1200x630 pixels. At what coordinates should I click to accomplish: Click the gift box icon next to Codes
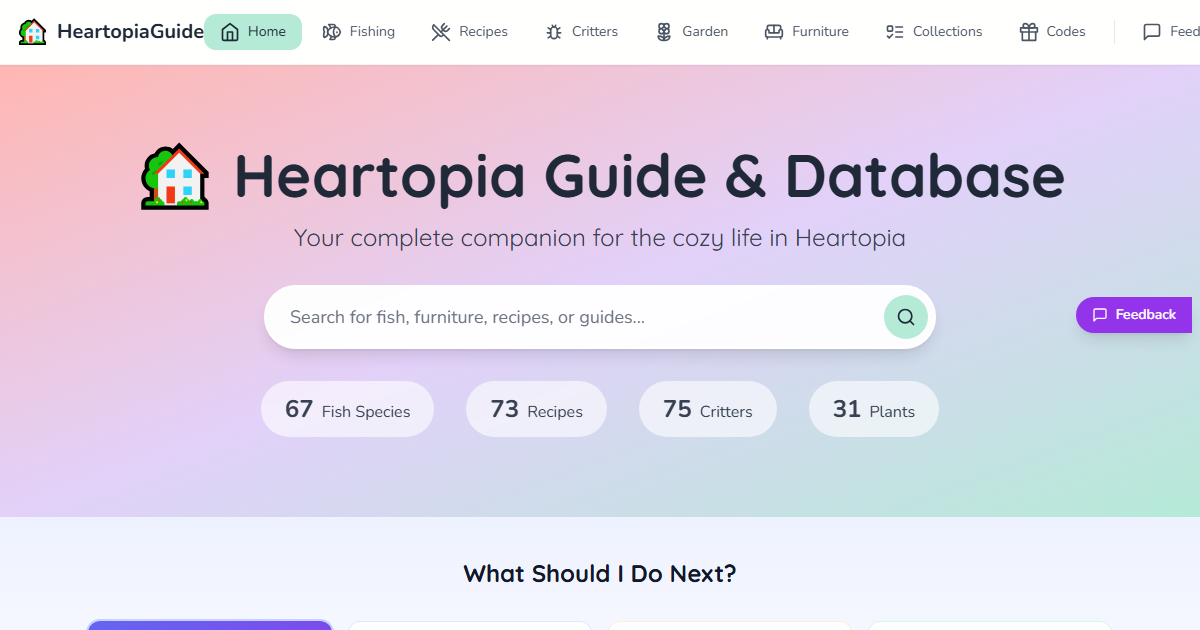1029,31
